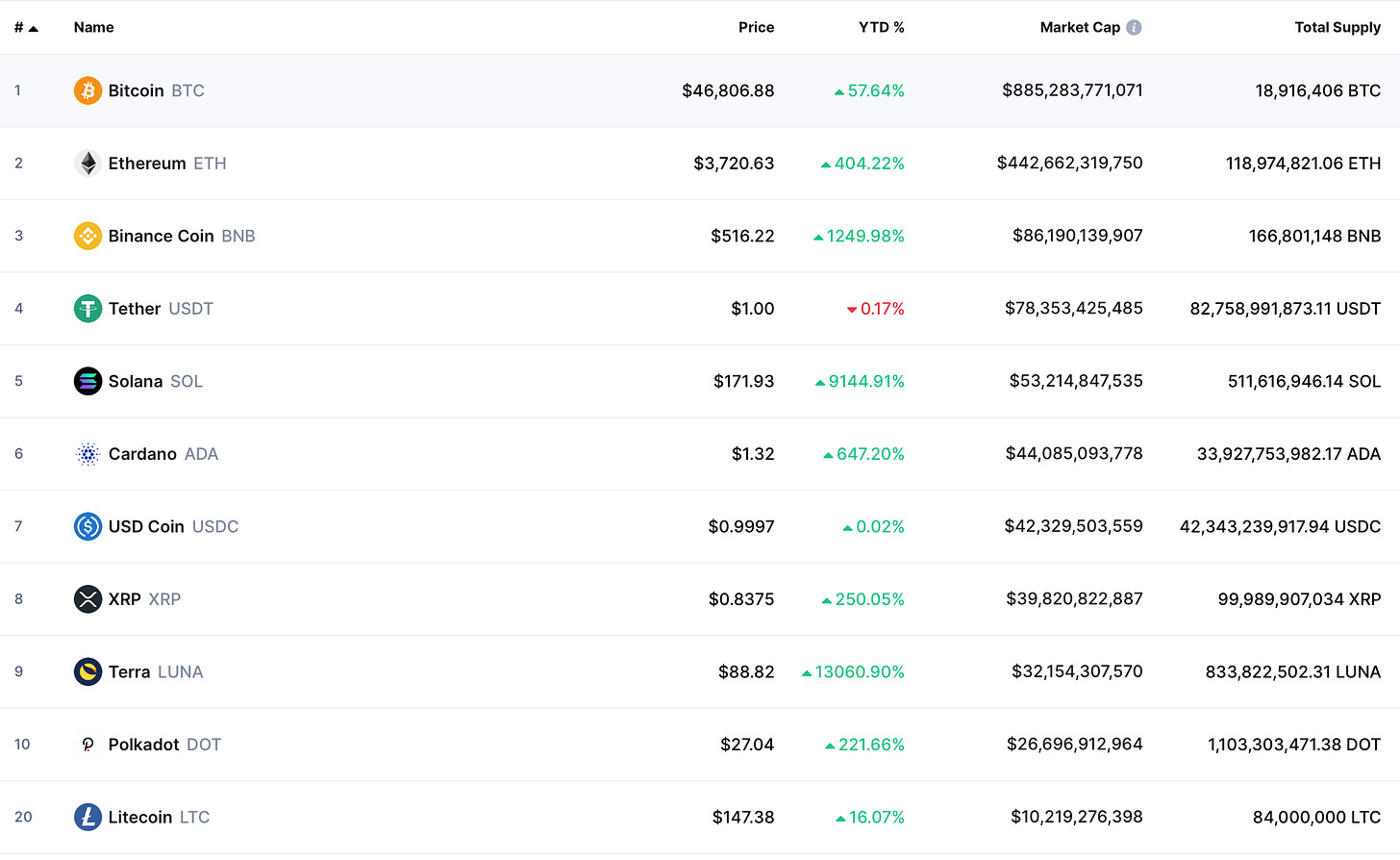Click Ethereum price $3,720.63
This screenshot has width=1400, height=860.
pos(734,164)
